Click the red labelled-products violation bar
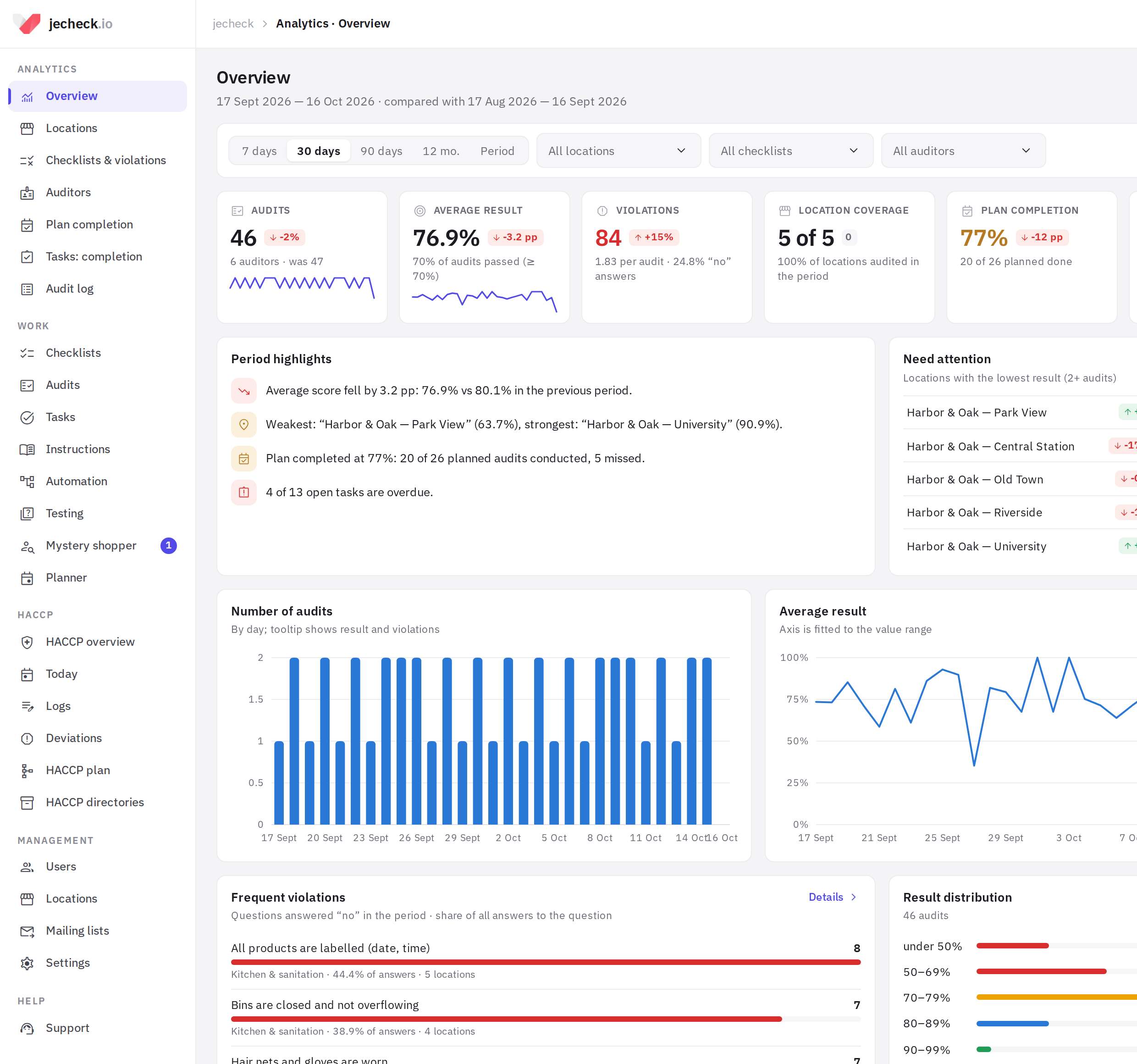 546,962
